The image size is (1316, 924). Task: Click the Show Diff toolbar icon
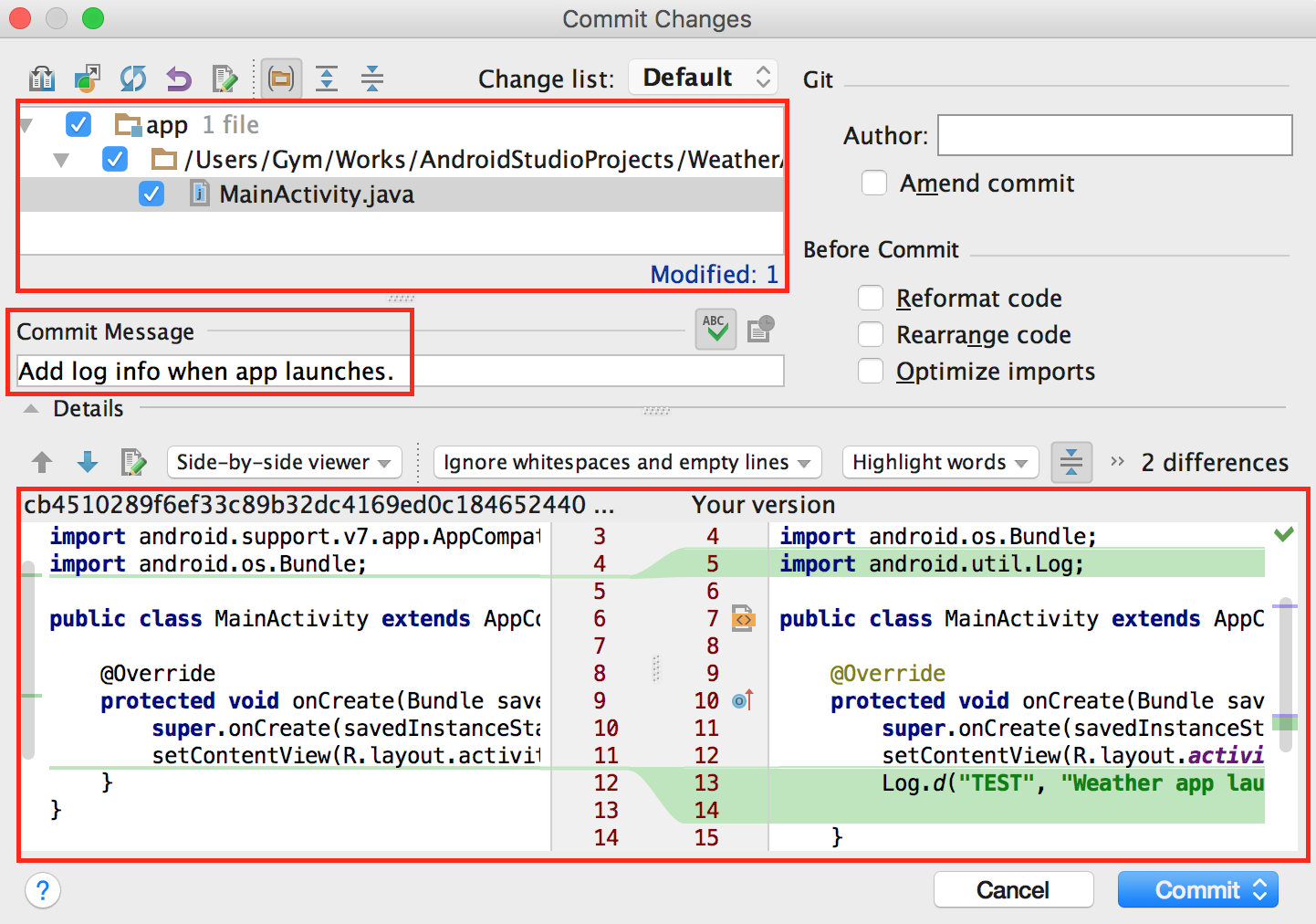click(42, 79)
